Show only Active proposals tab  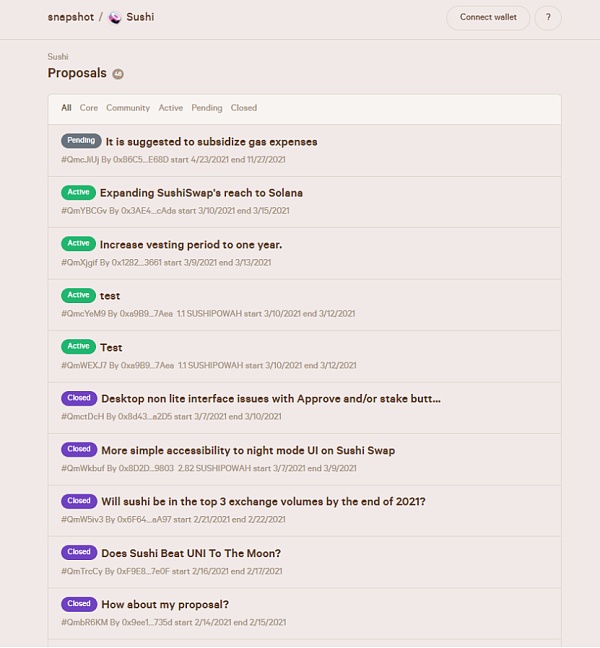(x=171, y=108)
